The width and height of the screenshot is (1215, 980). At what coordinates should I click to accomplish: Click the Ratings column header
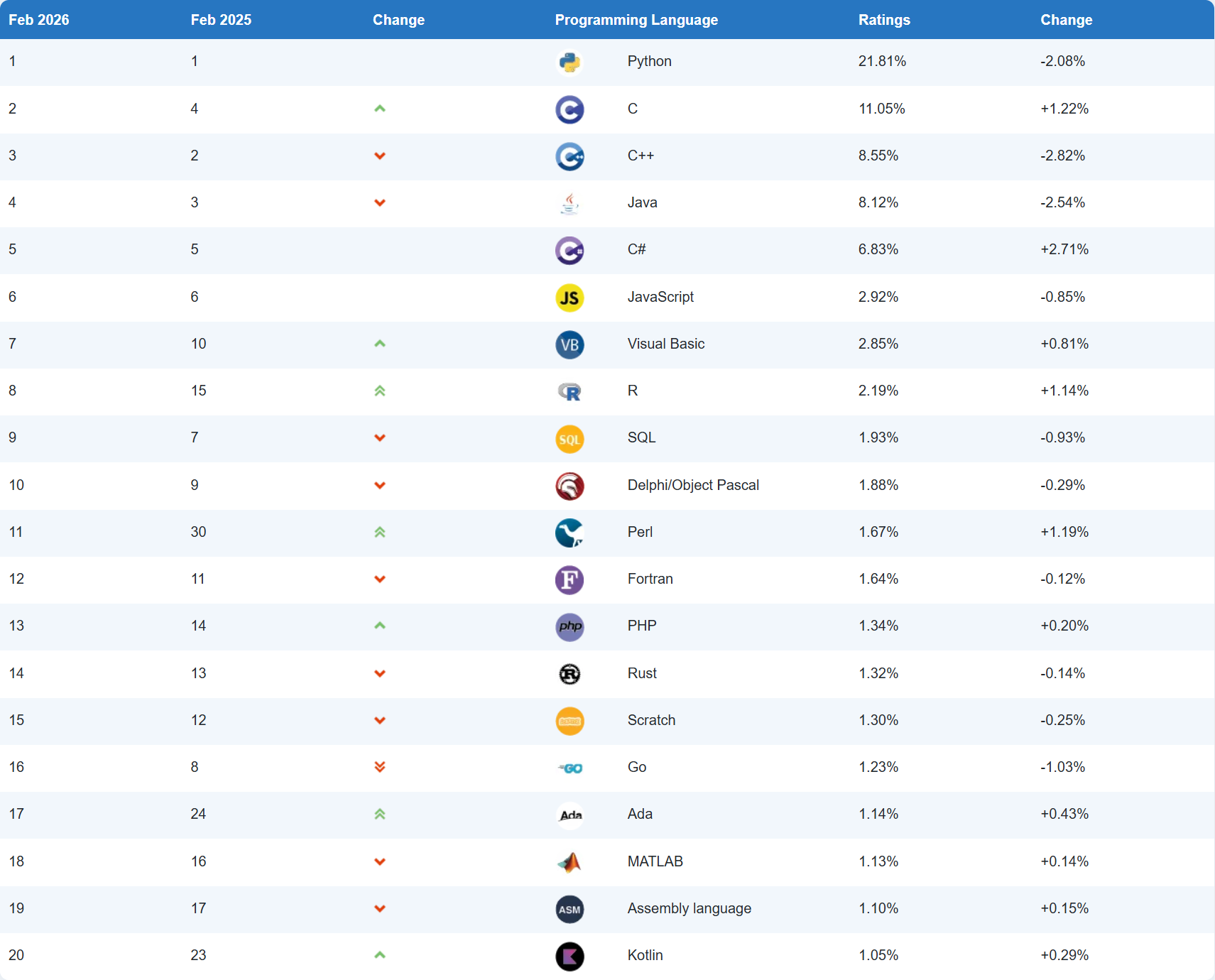pyautogui.click(x=884, y=20)
